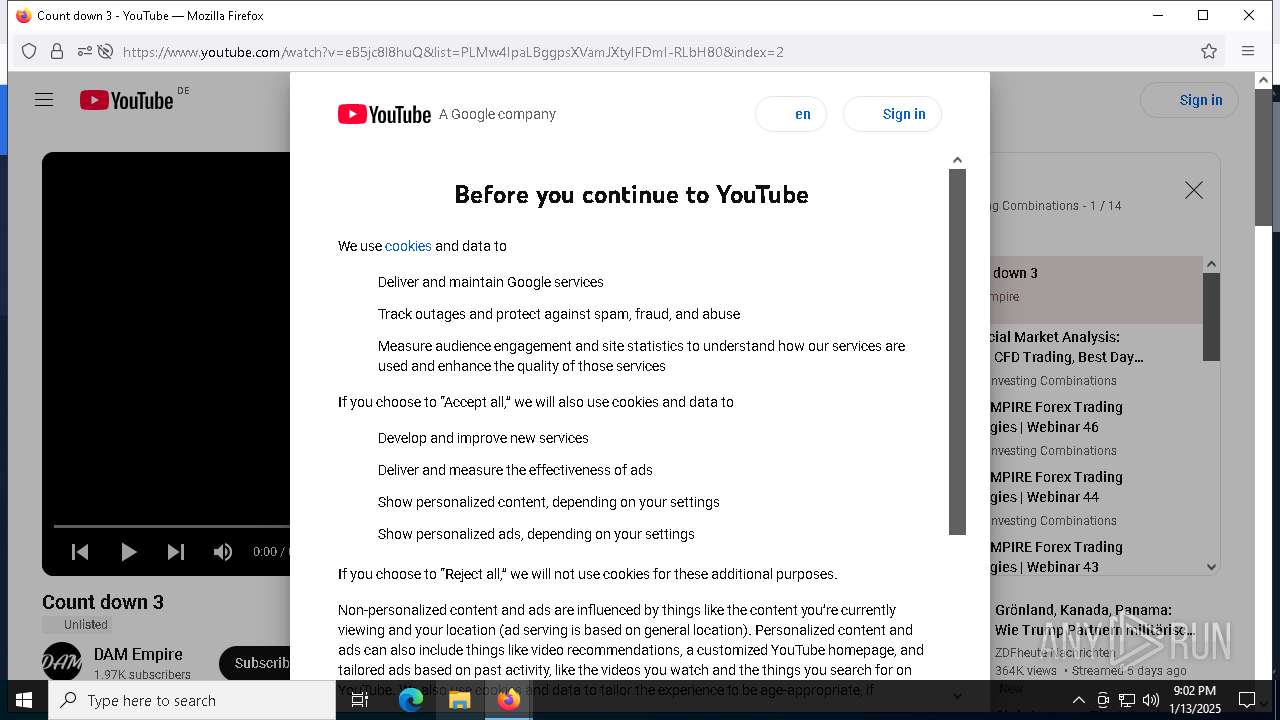Open site permissions icon in address bar
The width and height of the screenshot is (1280, 720).
click(84, 51)
